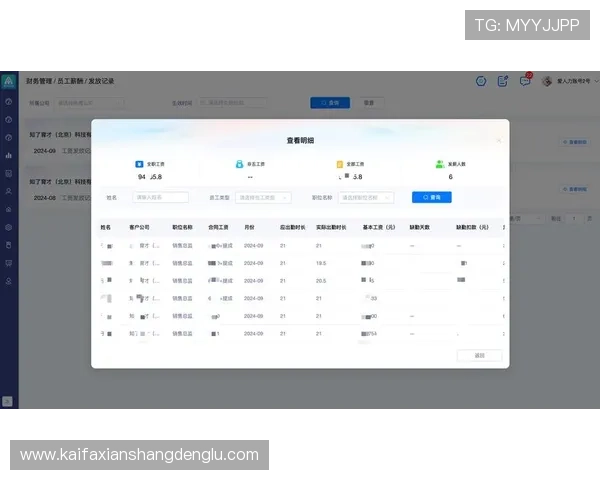Click the app logo in the sidebar

click(x=8, y=82)
